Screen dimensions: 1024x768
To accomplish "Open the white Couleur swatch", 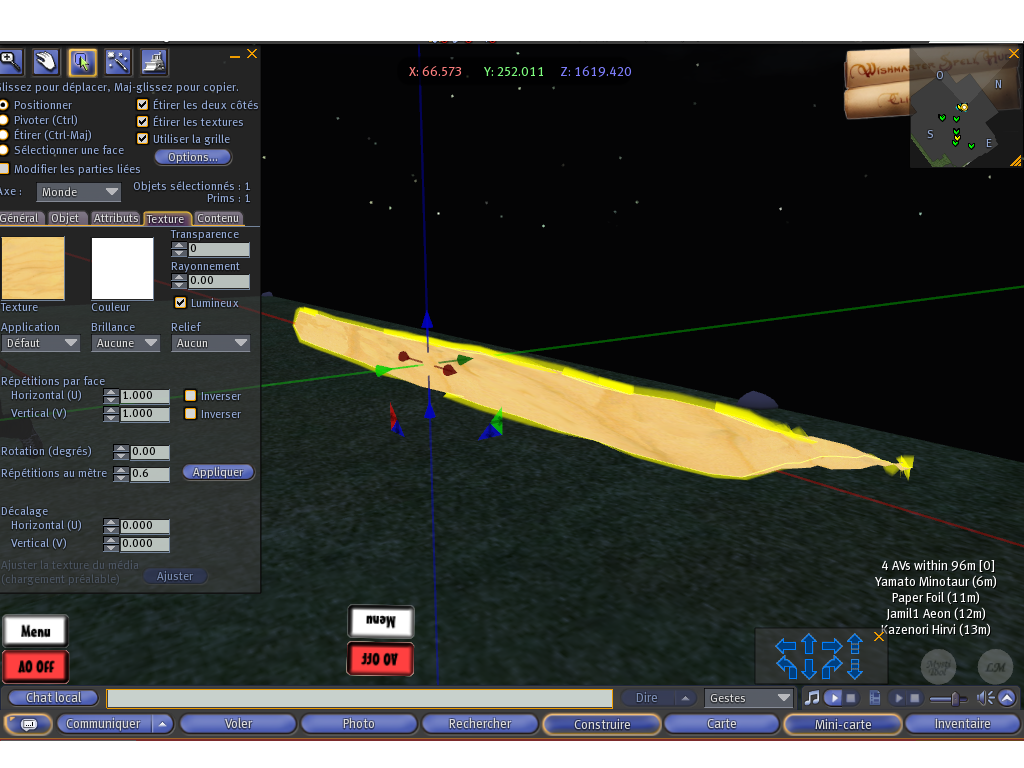I will (122, 268).
